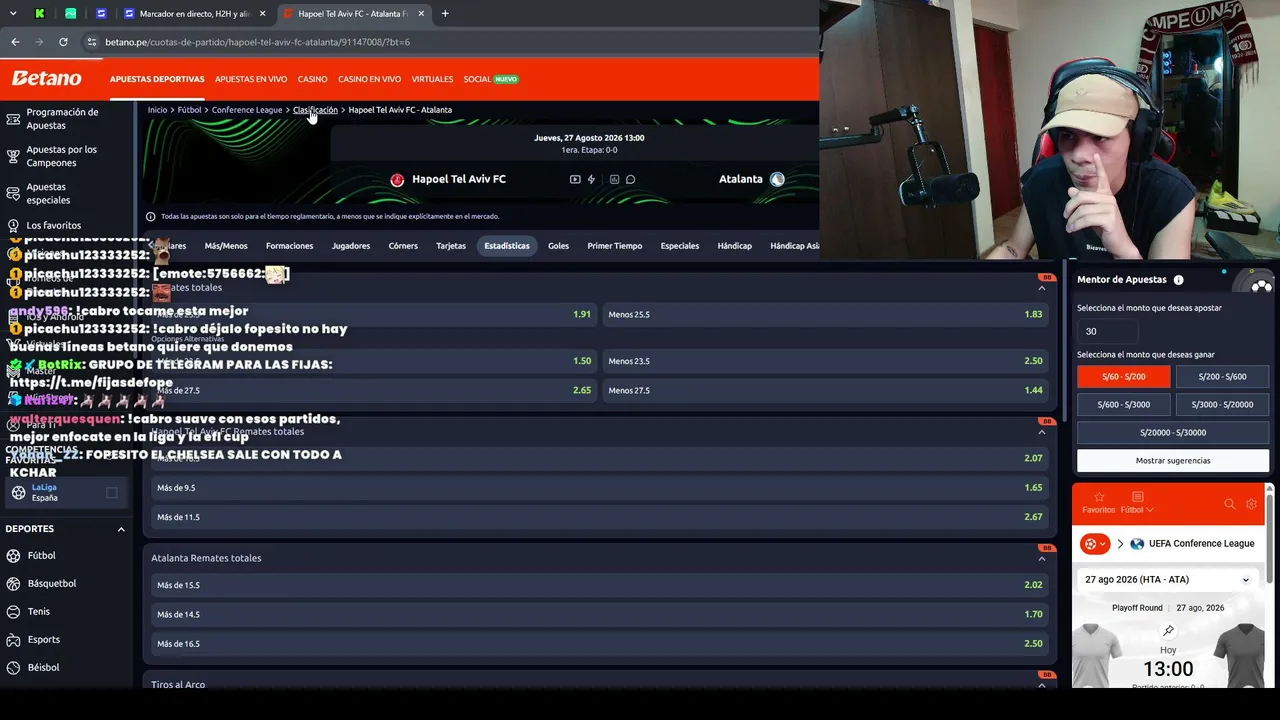Viewport: 1280px width, 720px height.
Task: Open the match statistics chart icon
Action: [614, 180]
